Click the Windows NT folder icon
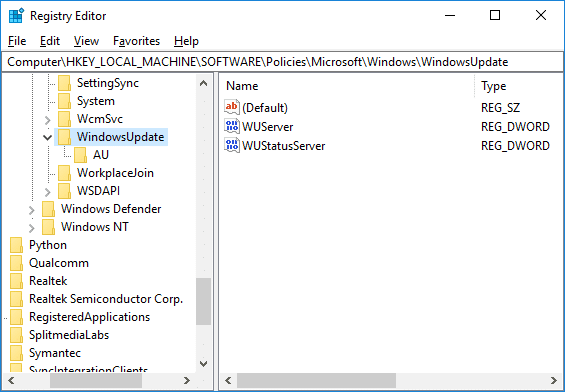565x392 pixels. (x=48, y=227)
